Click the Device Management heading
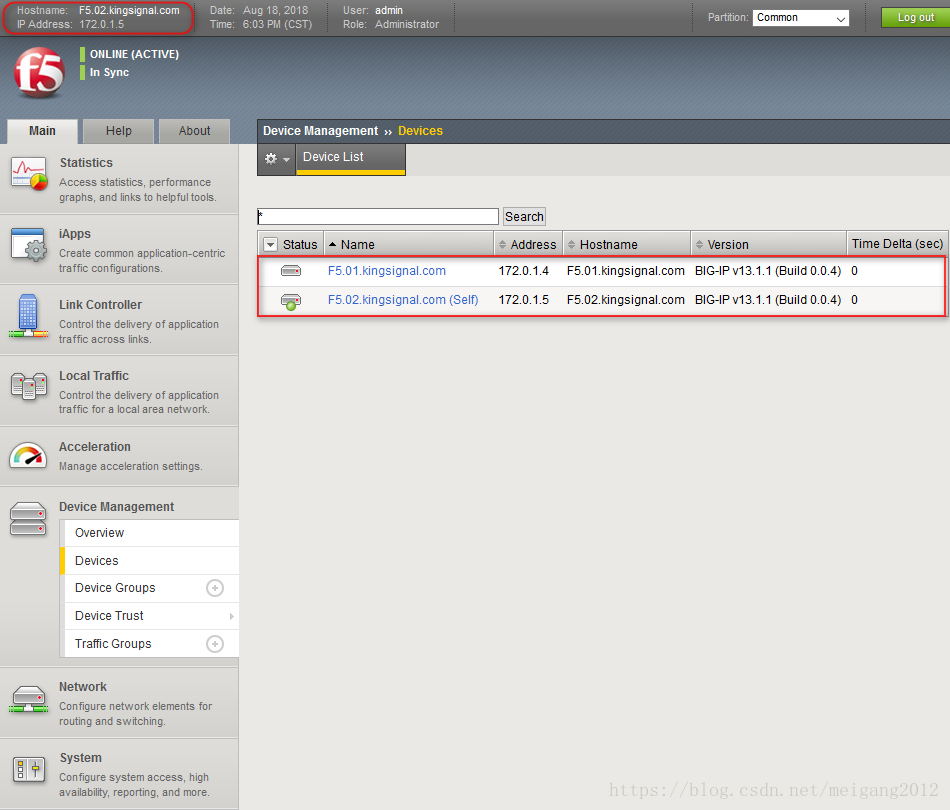Screen dimensions: 950x810 (116, 507)
